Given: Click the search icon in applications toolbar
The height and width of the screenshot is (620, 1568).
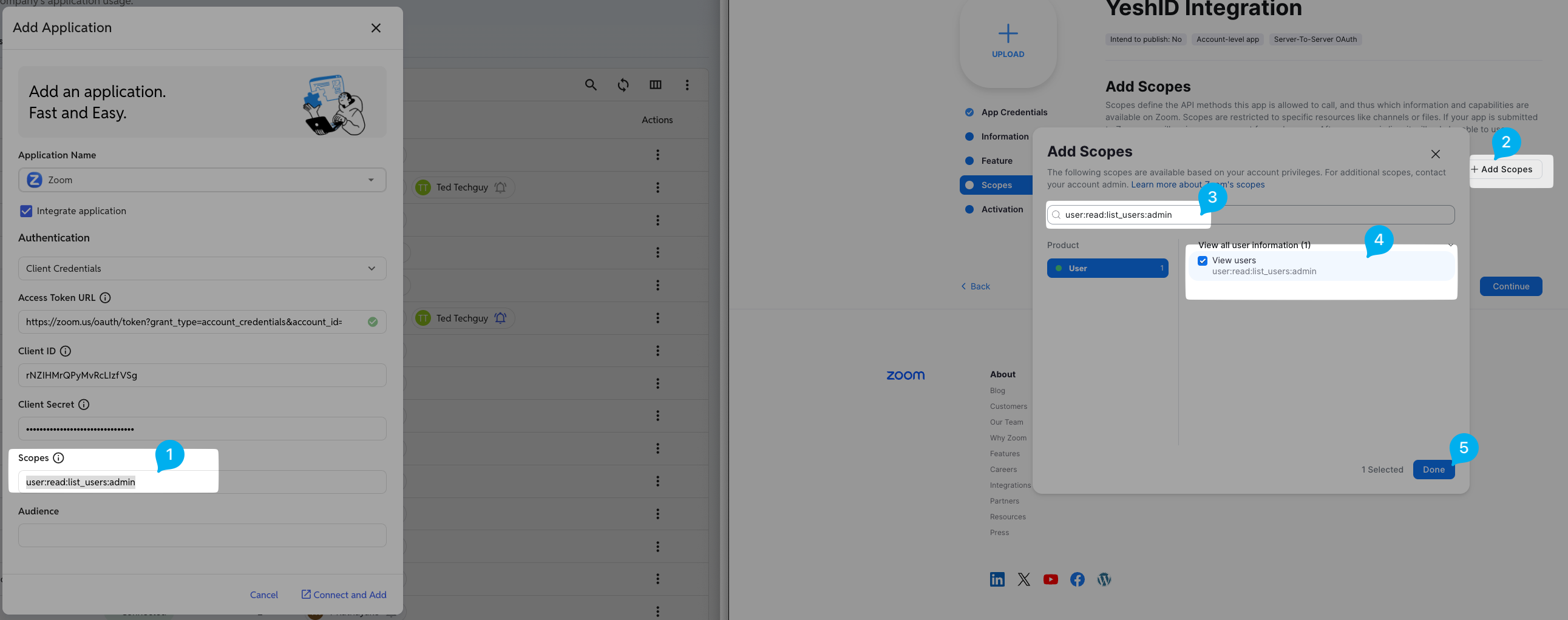Looking at the screenshot, I should (591, 84).
